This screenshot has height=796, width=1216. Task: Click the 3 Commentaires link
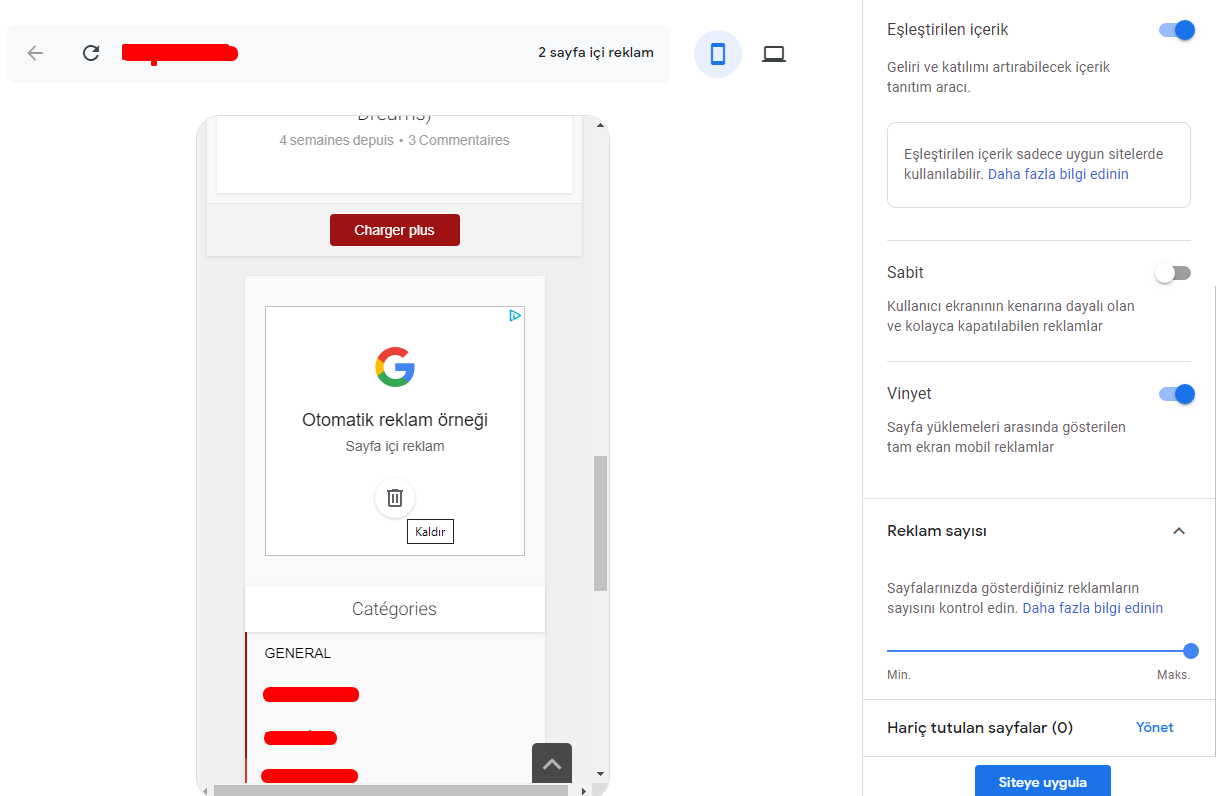tap(459, 140)
